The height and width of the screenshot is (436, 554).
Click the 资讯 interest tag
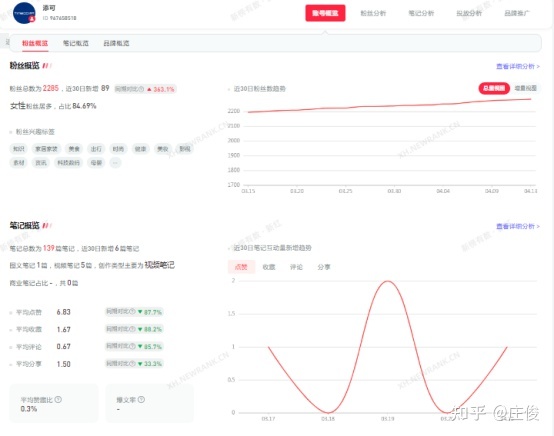[x=41, y=163]
